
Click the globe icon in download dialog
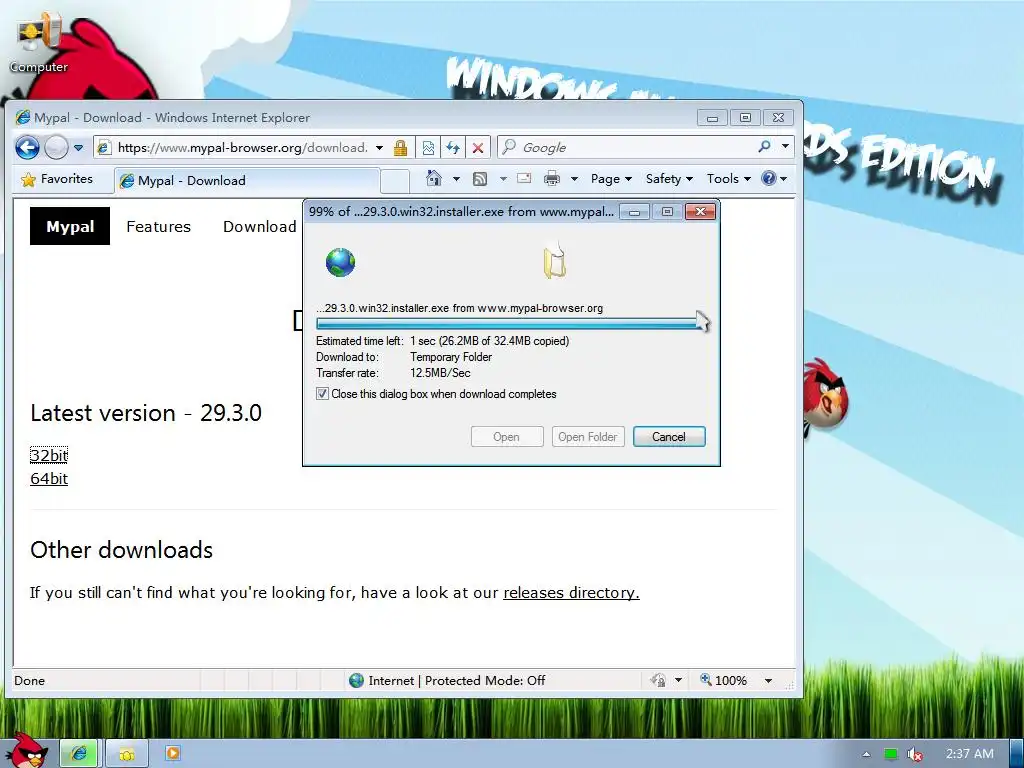pyautogui.click(x=340, y=263)
